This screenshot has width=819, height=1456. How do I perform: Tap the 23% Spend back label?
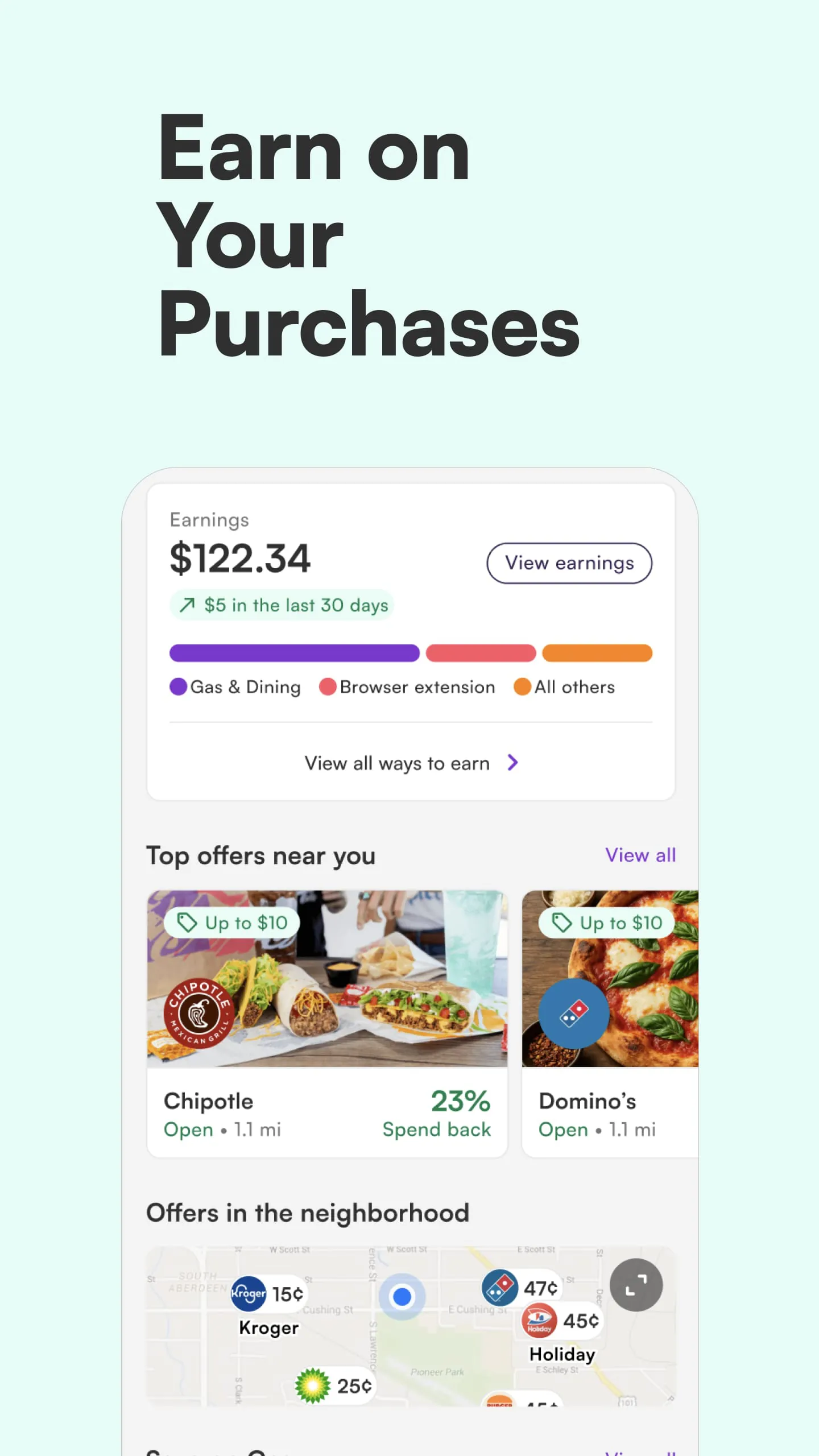[437, 1114]
